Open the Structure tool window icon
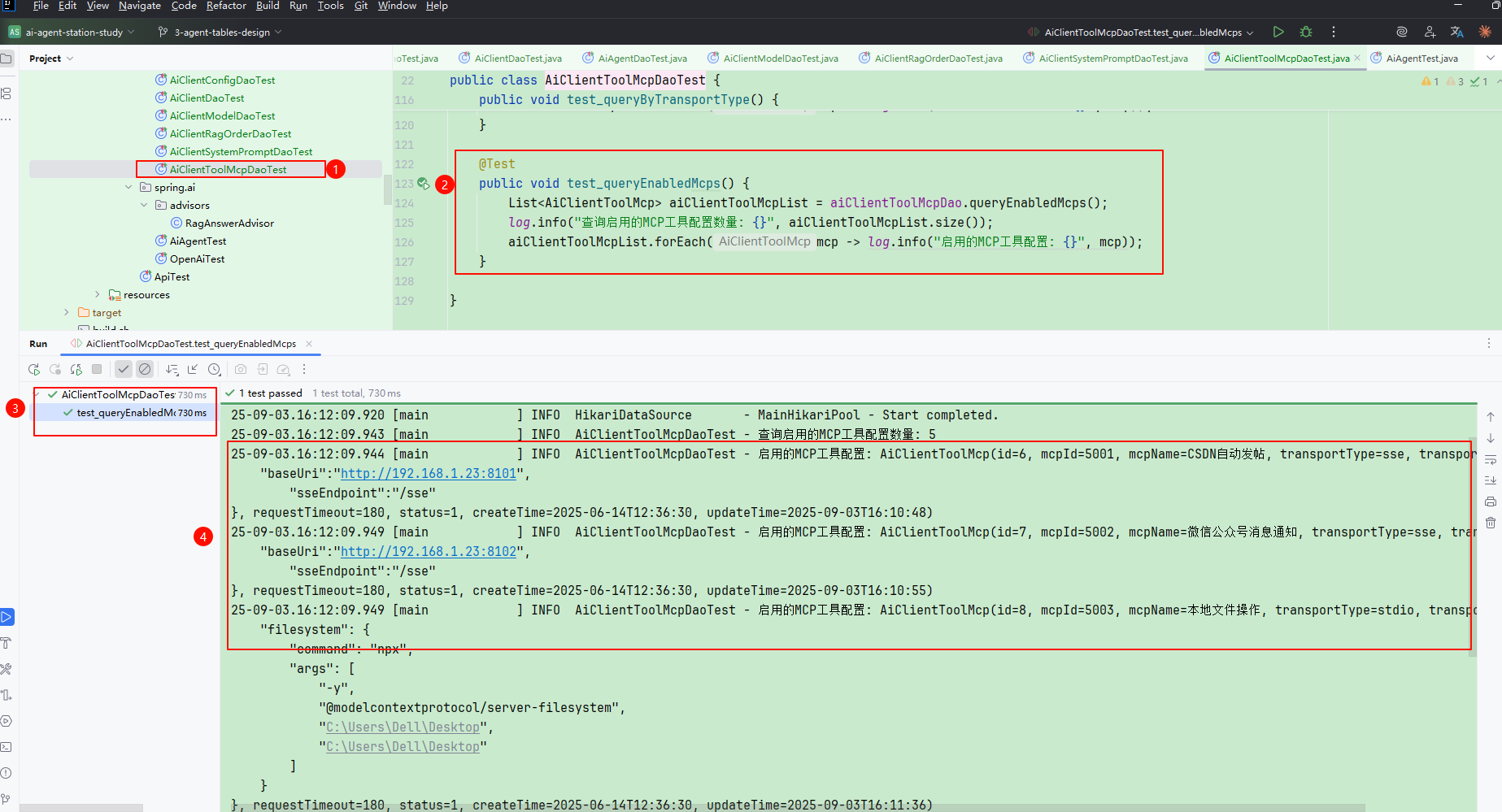 (x=7, y=93)
